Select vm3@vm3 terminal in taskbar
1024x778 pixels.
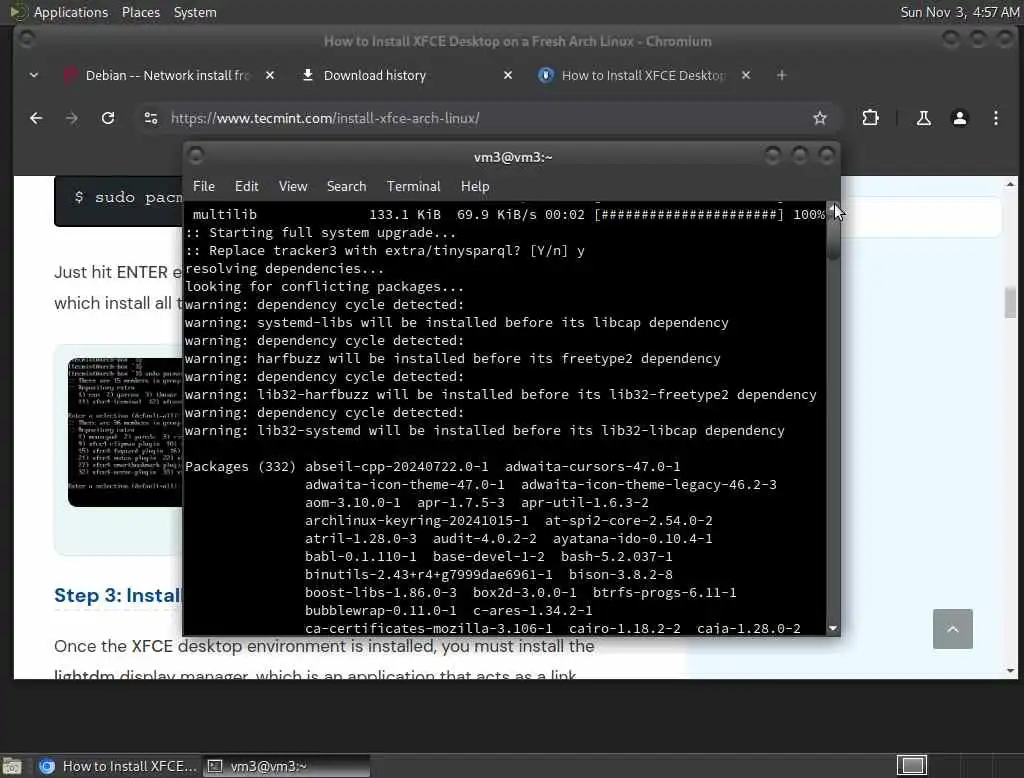(285, 766)
